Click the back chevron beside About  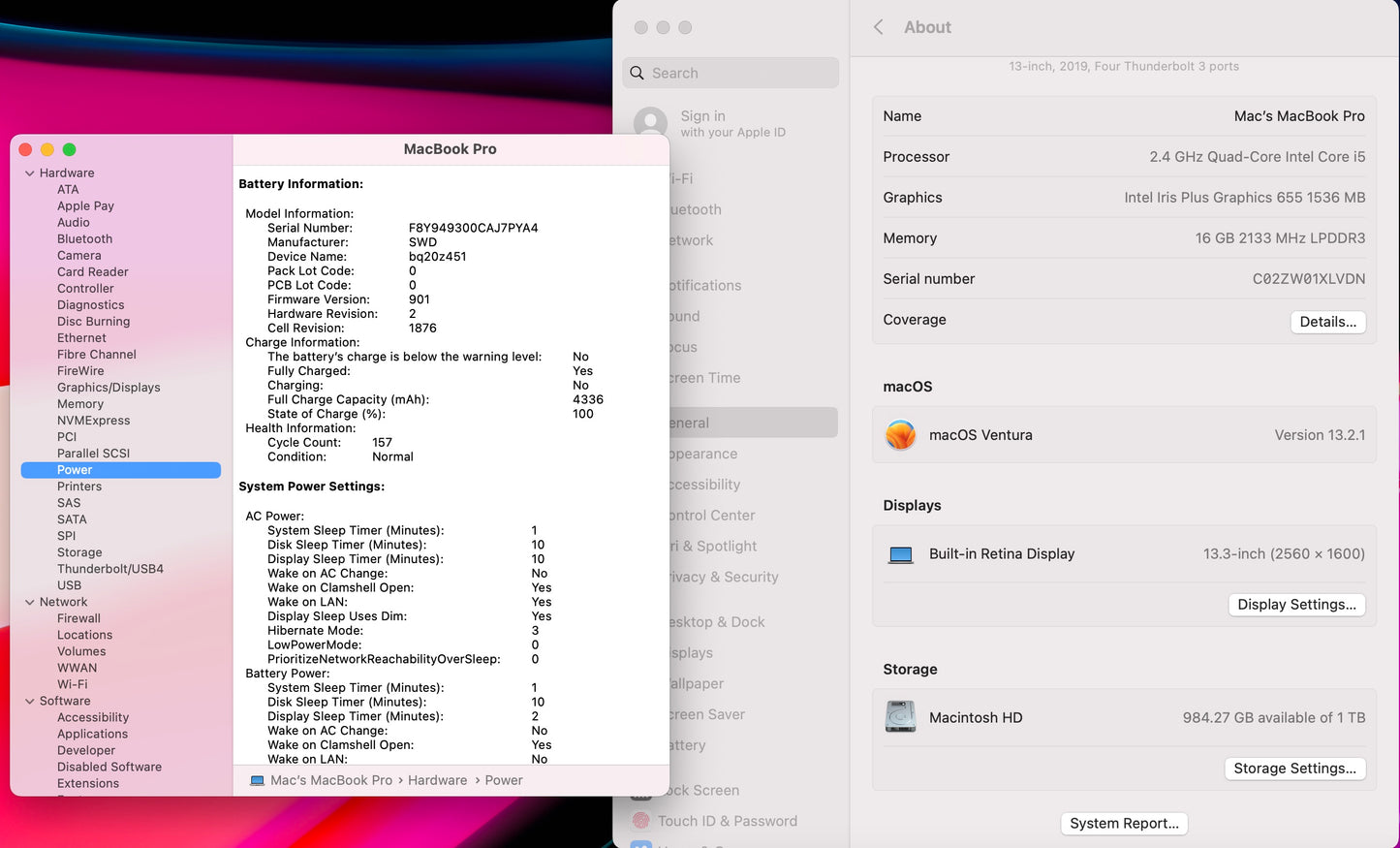878,27
